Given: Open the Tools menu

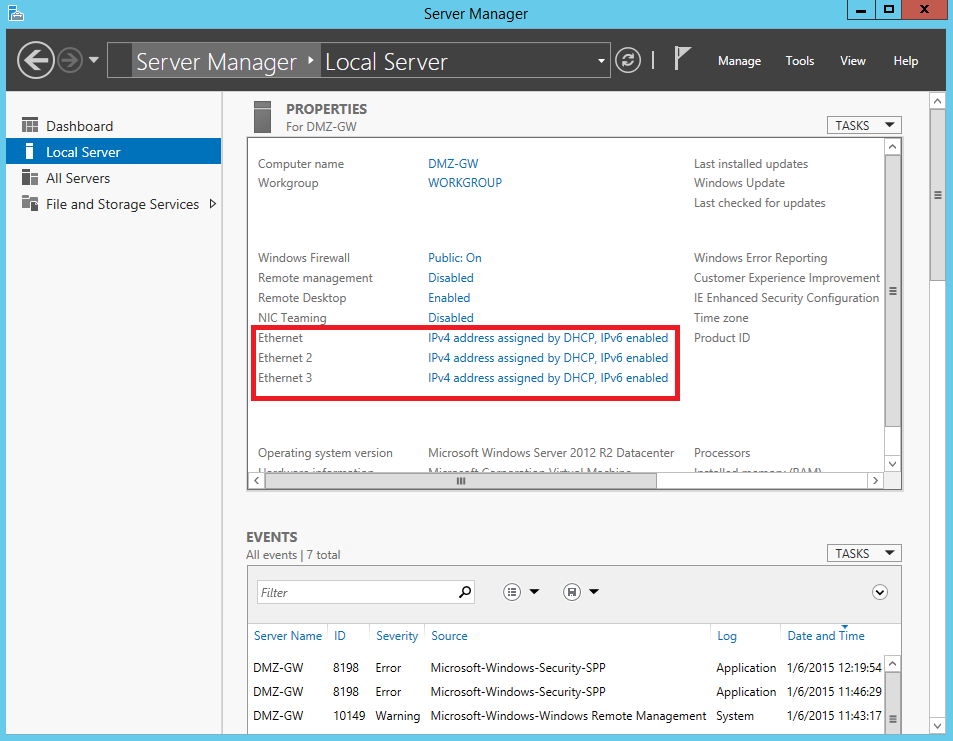Looking at the screenshot, I should click(799, 60).
